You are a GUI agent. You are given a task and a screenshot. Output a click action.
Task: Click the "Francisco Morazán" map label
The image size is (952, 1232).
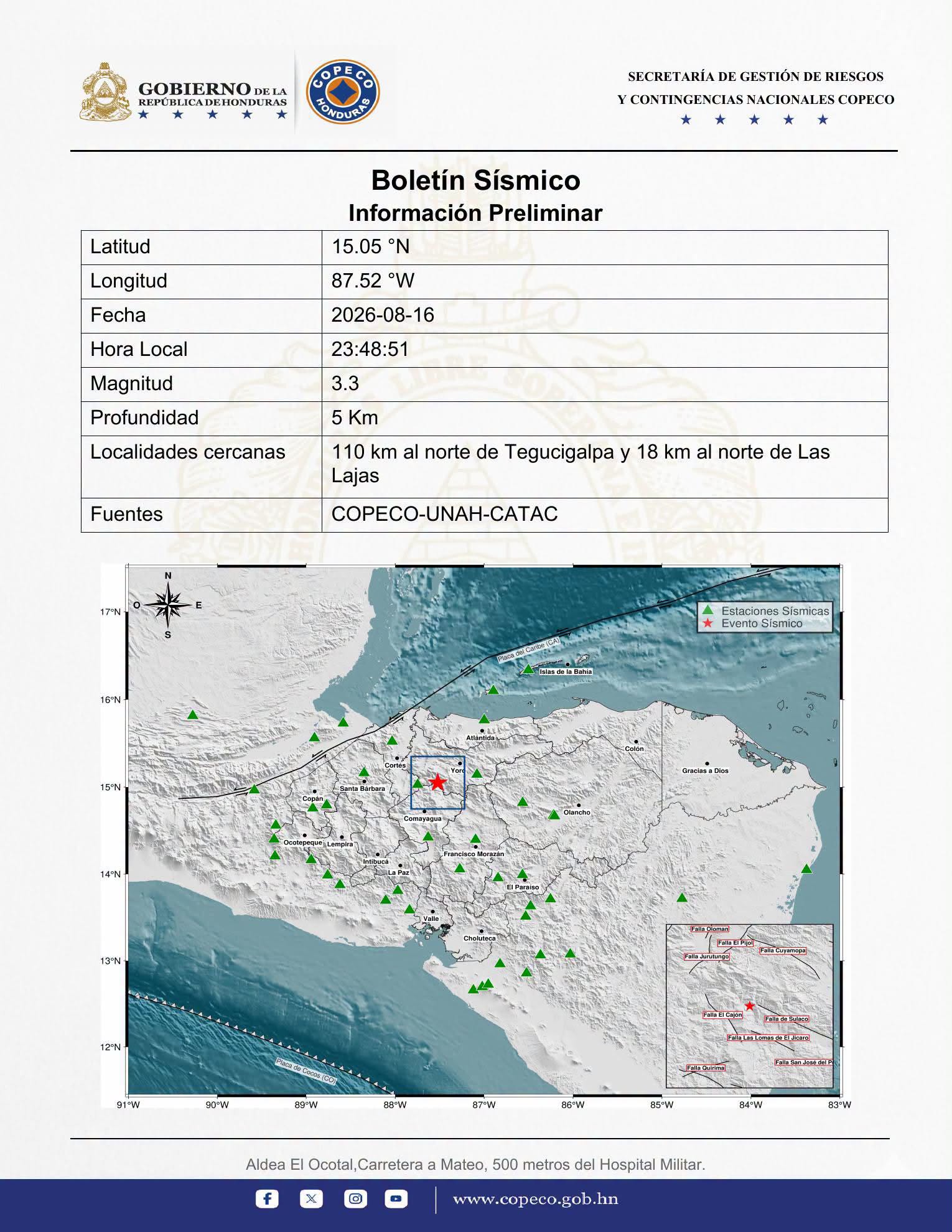click(x=474, y=854)
